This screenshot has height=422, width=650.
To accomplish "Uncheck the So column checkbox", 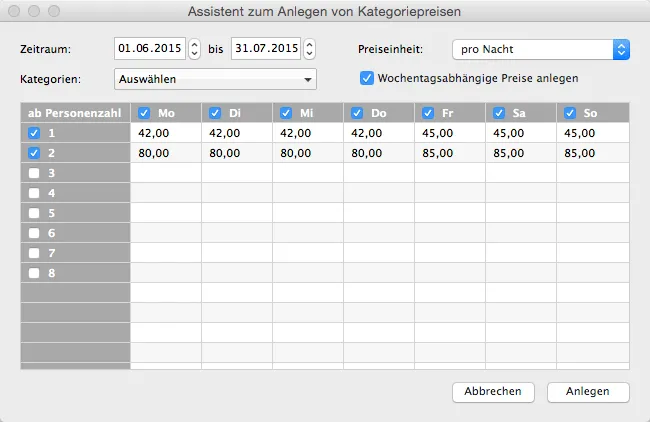I will tap(570, 113).
